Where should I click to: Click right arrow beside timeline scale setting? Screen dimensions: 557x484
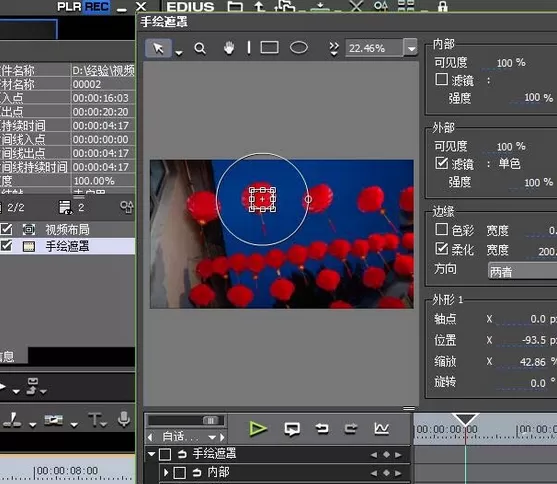click(222, 436)
